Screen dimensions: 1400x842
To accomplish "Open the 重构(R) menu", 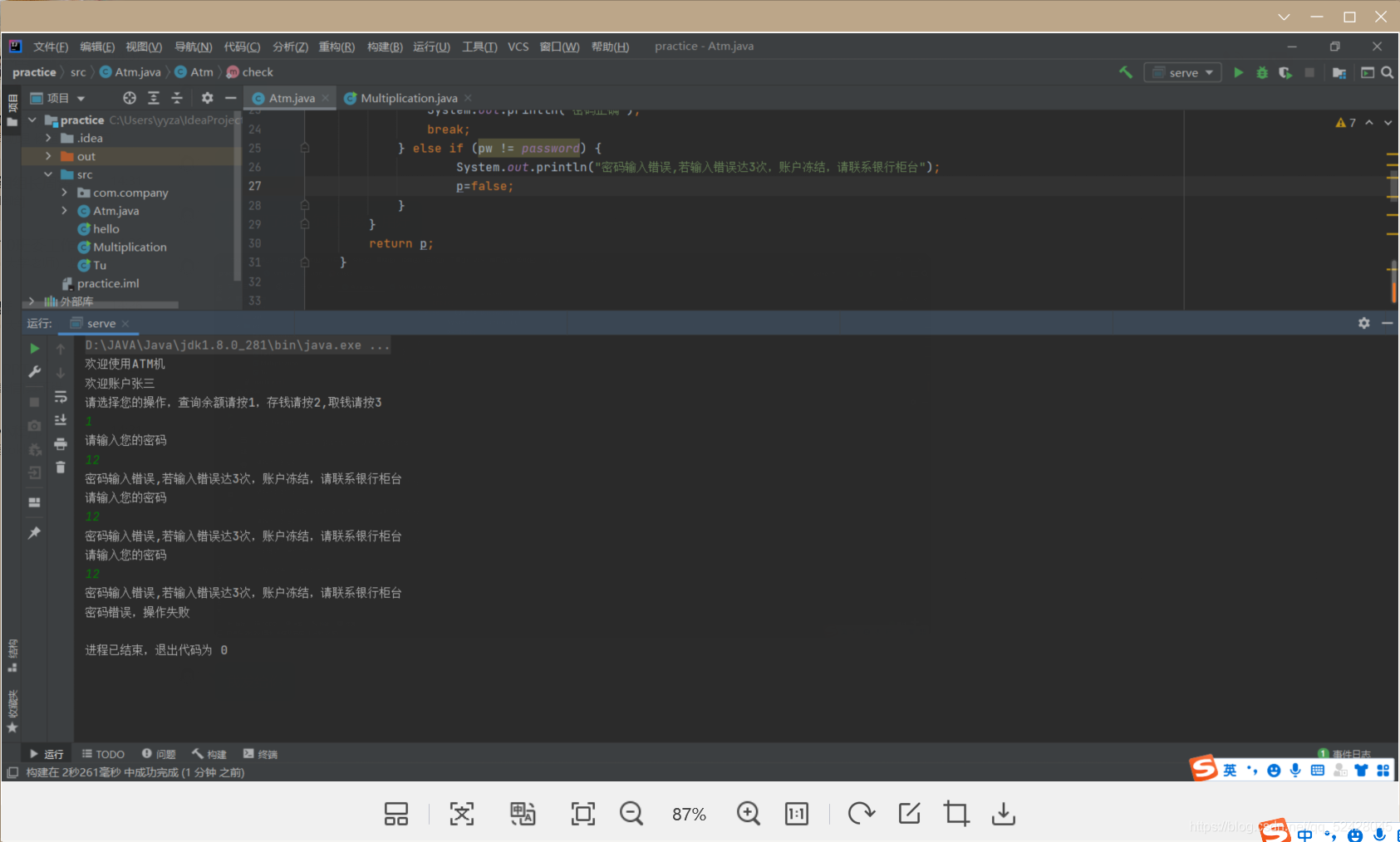I will [x=336, y=47].
